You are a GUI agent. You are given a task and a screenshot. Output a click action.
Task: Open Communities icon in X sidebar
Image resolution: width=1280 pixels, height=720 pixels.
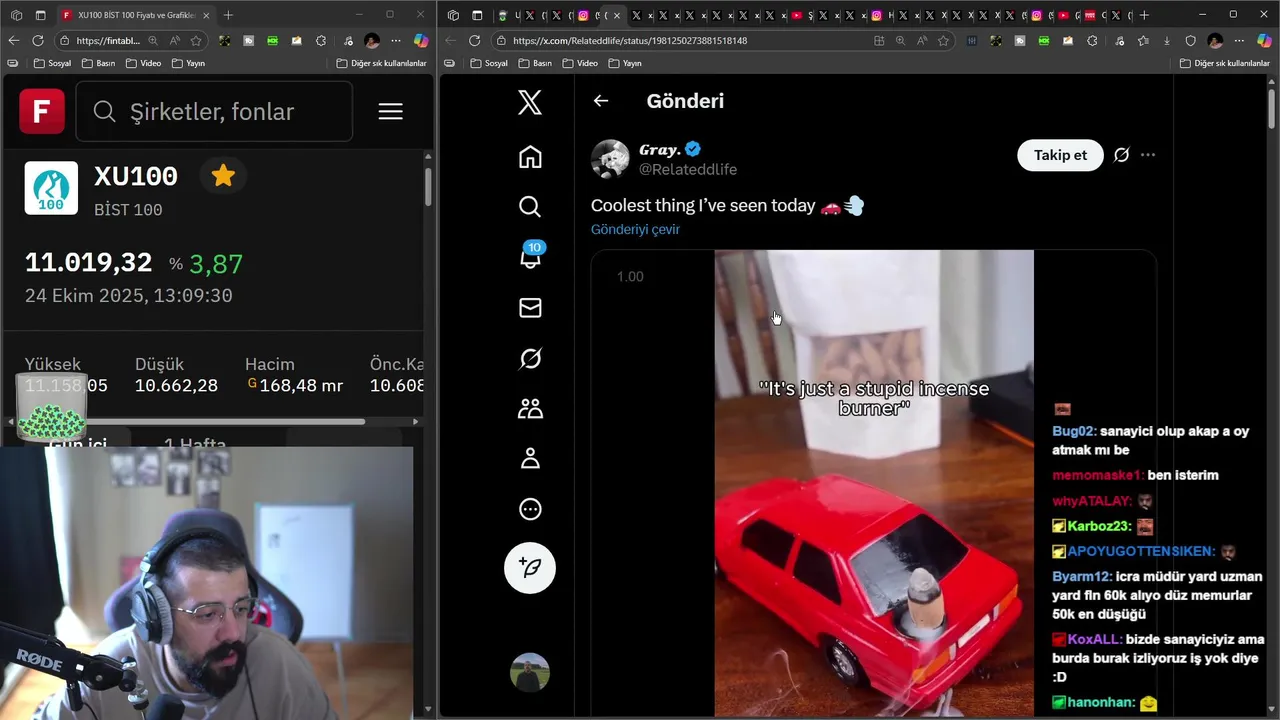530,408
